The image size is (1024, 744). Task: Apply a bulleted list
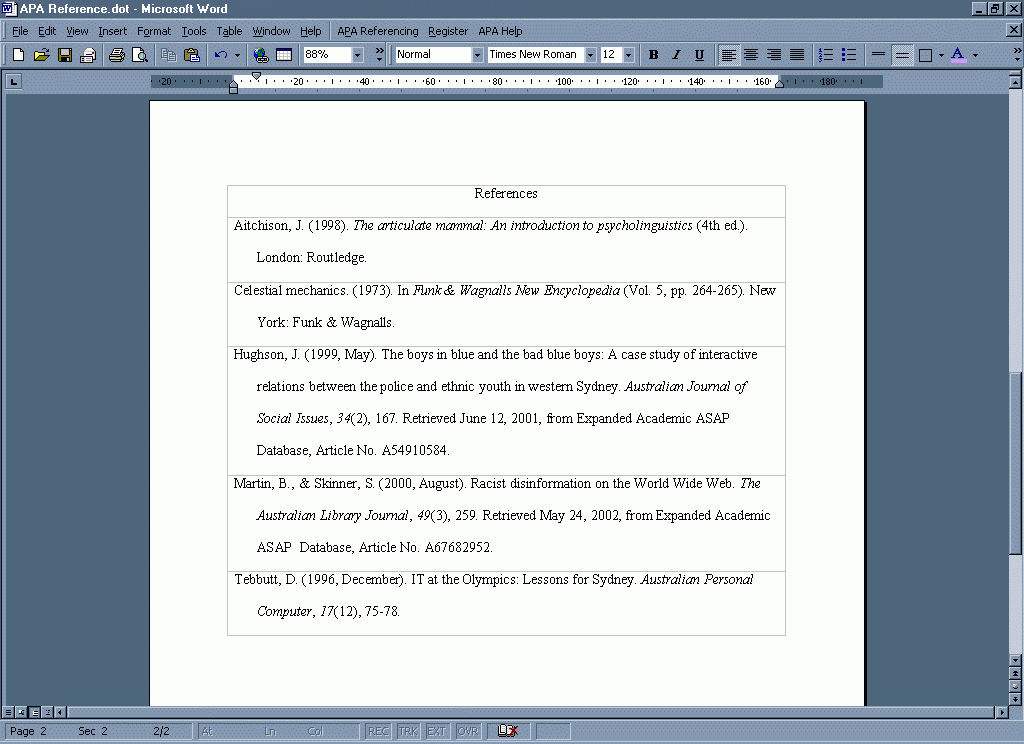(849, 55)
